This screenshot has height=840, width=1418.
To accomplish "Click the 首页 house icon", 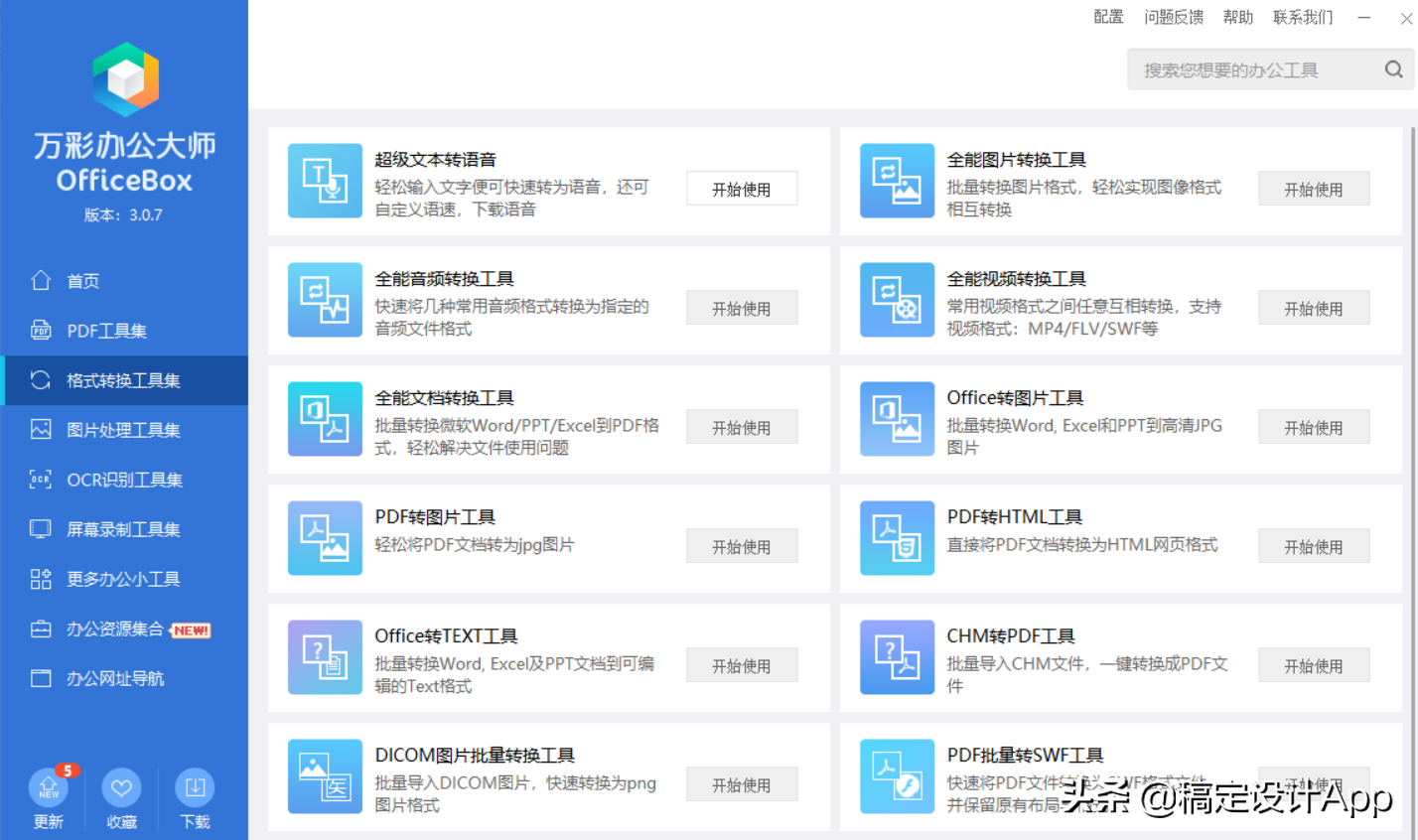I will click(41, 280).
